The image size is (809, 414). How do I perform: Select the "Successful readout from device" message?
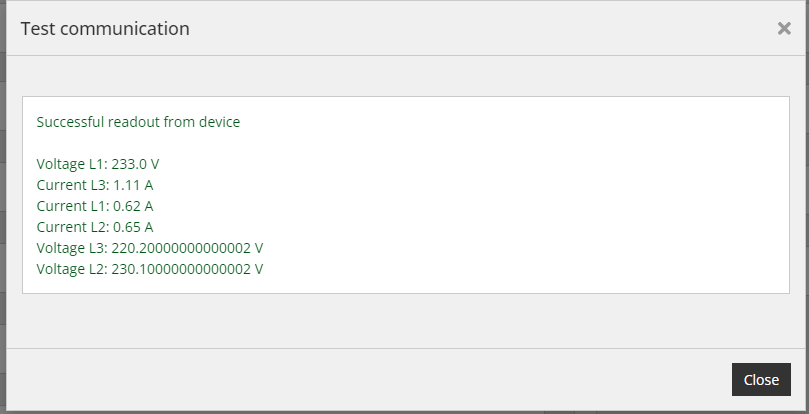138,122
